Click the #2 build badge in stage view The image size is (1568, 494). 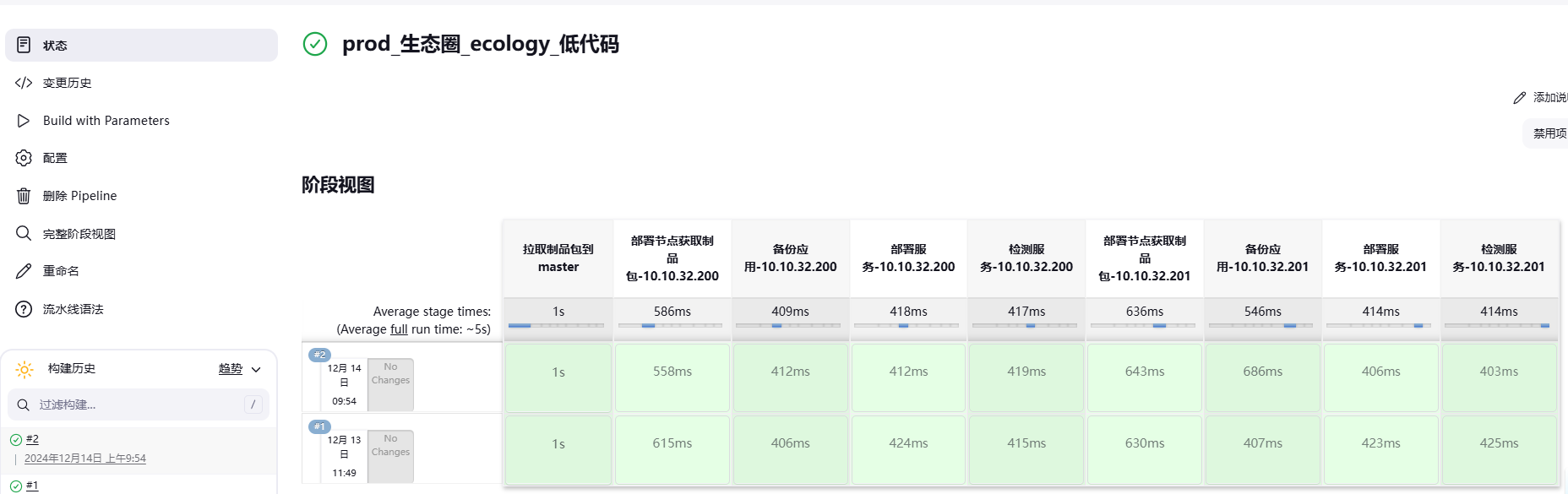320,355
